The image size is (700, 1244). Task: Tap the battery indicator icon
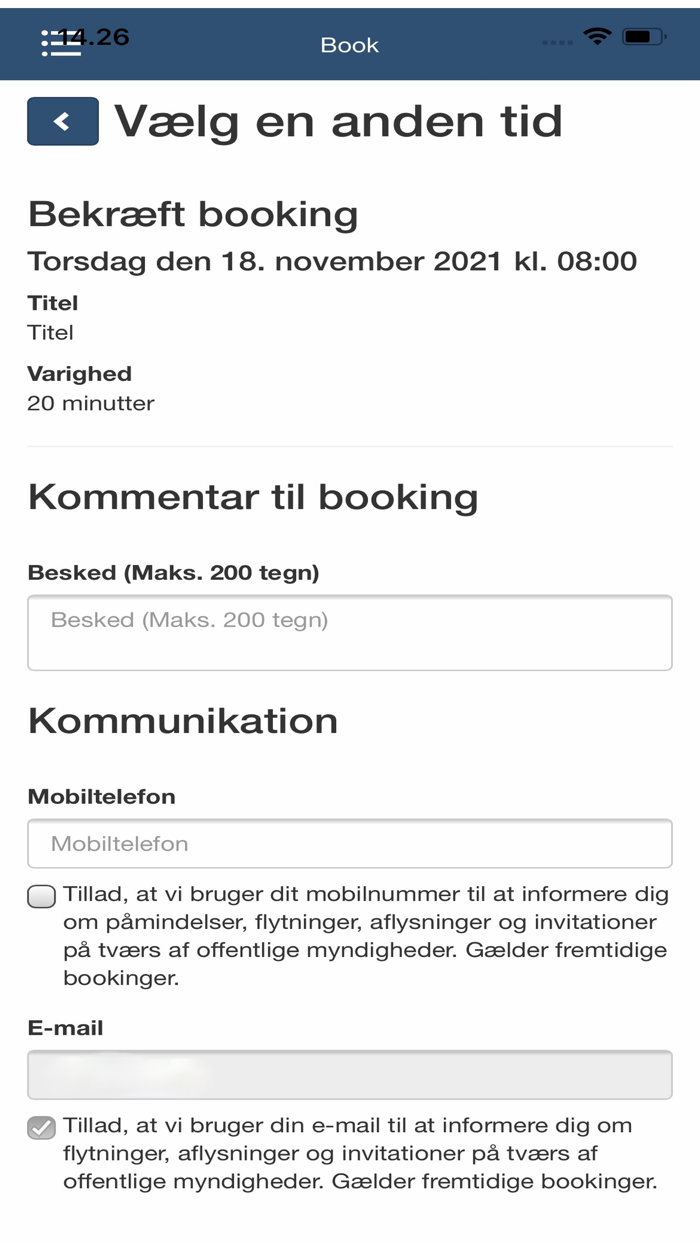coord(645,38)
